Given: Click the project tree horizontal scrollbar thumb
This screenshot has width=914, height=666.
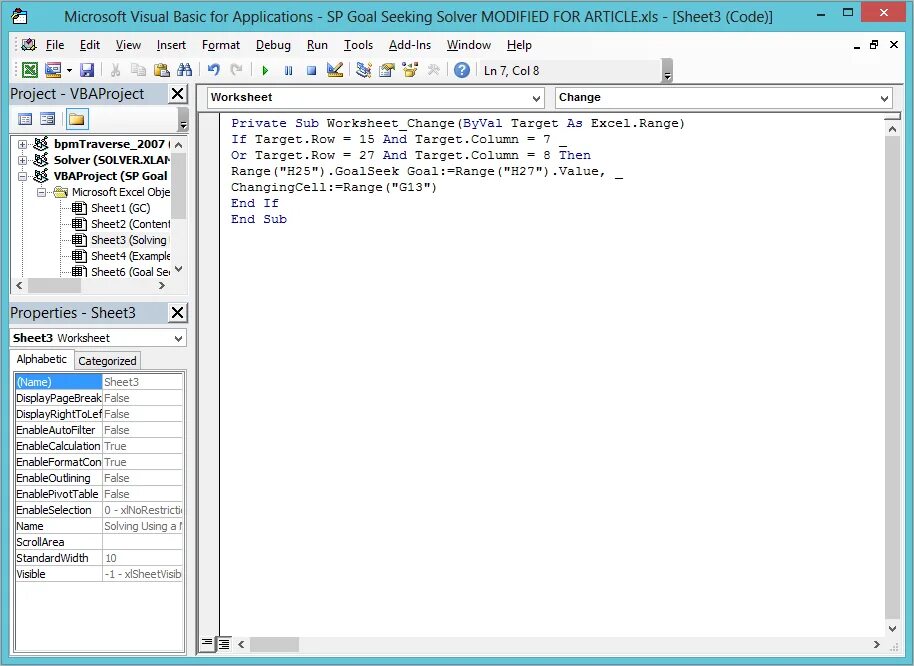Looking at the screenshot, I should click(54, 286).
